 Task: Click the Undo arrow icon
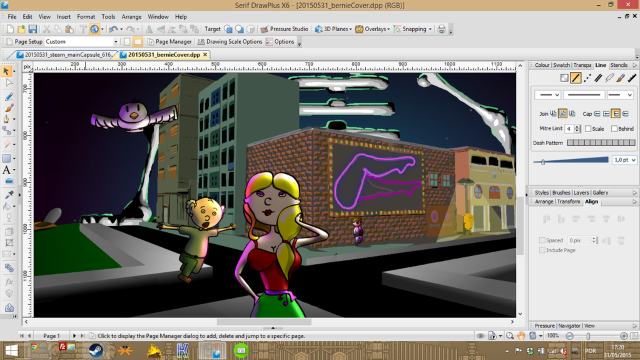tap(113, 29)
